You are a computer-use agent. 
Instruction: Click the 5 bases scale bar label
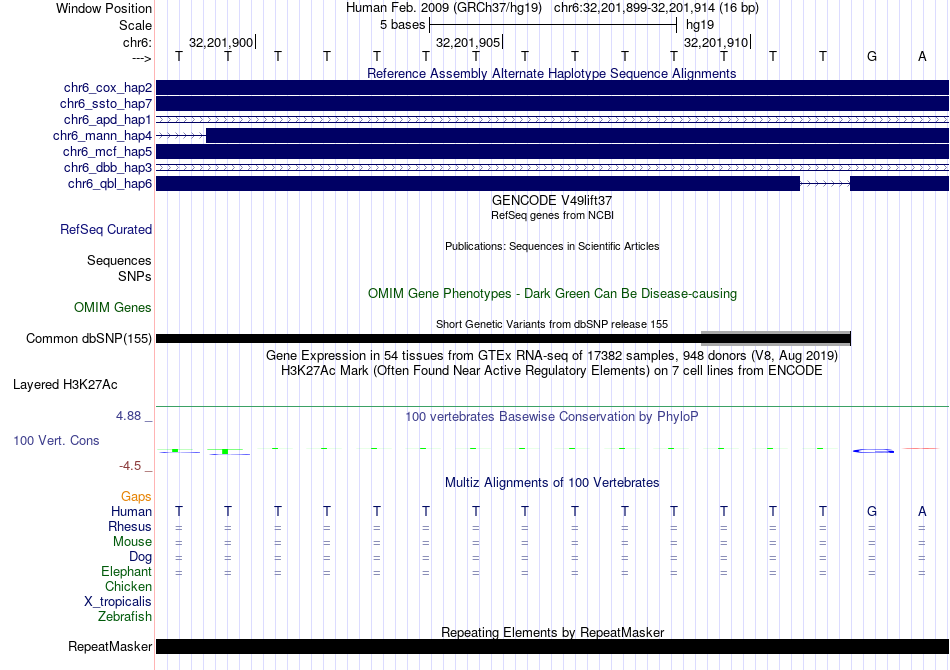[x=403, y=25]
